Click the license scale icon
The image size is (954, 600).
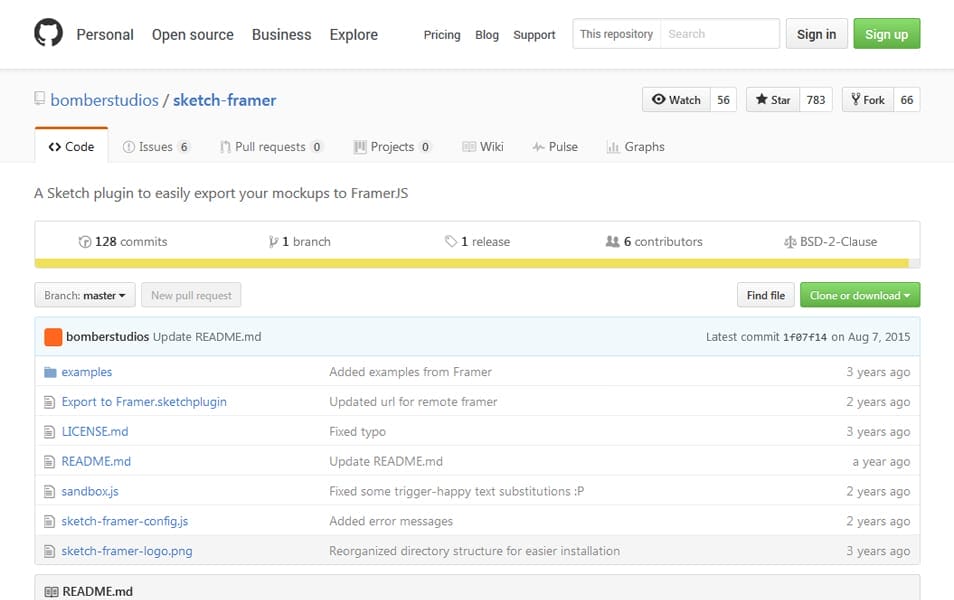click(x=791, y=242)
